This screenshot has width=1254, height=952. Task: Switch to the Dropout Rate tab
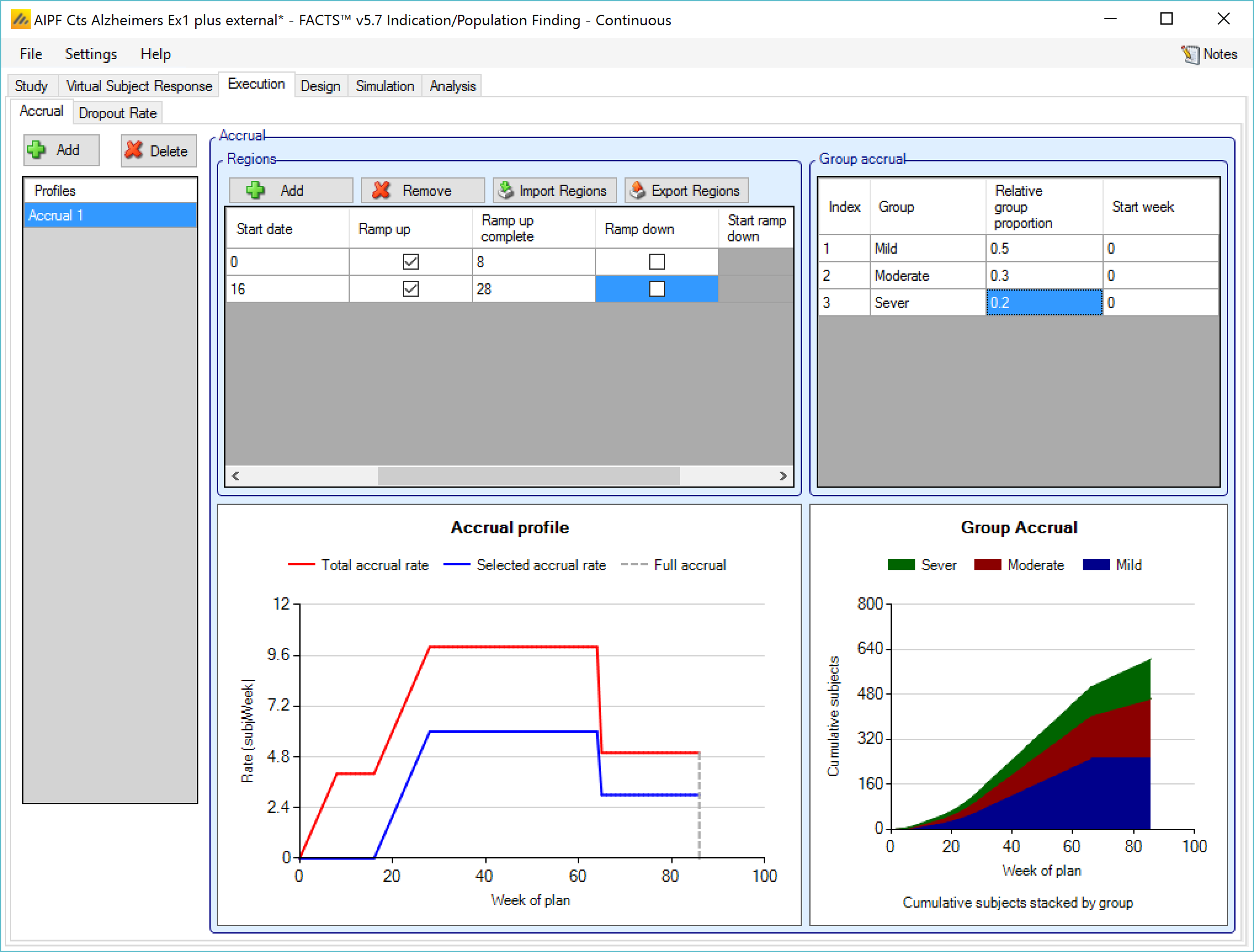click(118, 113)
